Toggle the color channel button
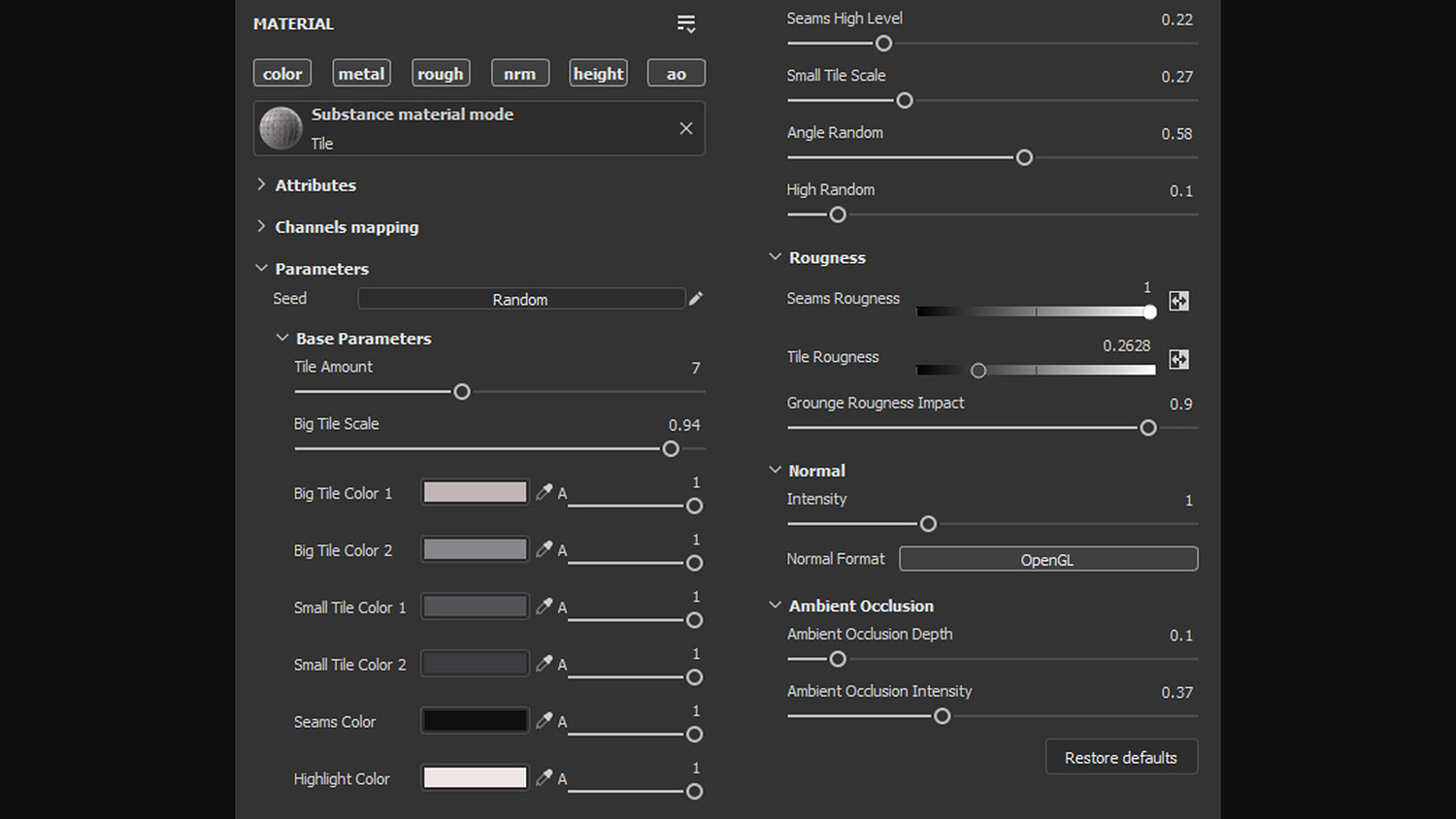Viewport: 1456px width, 819px height. click(x=282, y=74)
